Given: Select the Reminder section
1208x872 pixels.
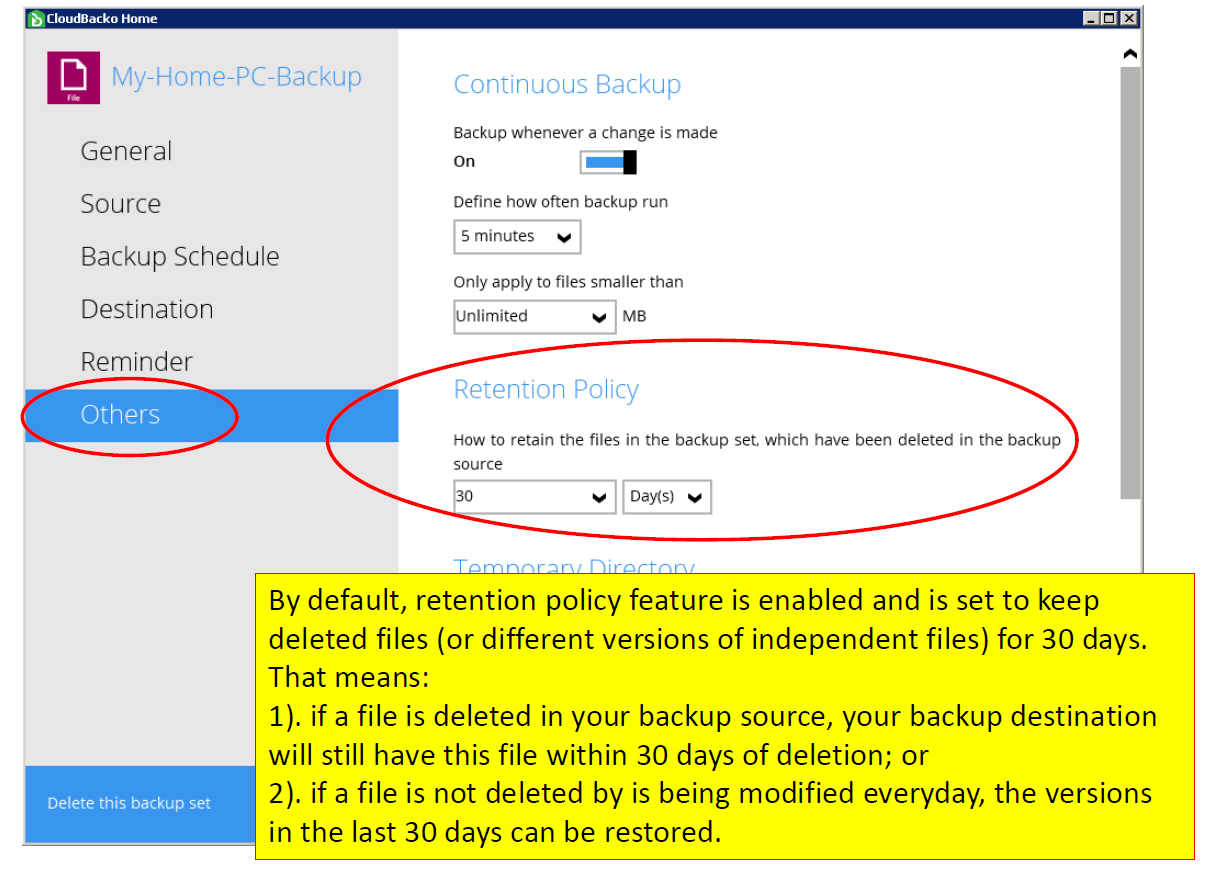Looking at the screenshot, I should 136,362.
